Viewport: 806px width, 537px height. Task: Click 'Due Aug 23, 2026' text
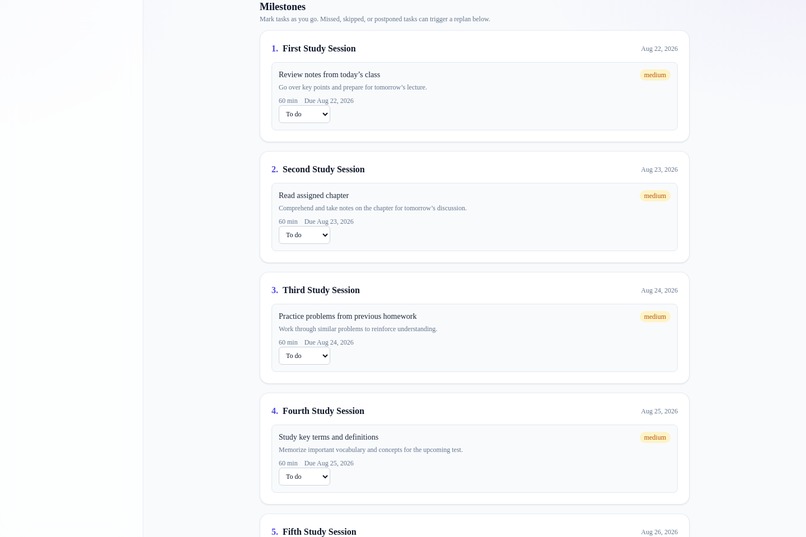329,221
